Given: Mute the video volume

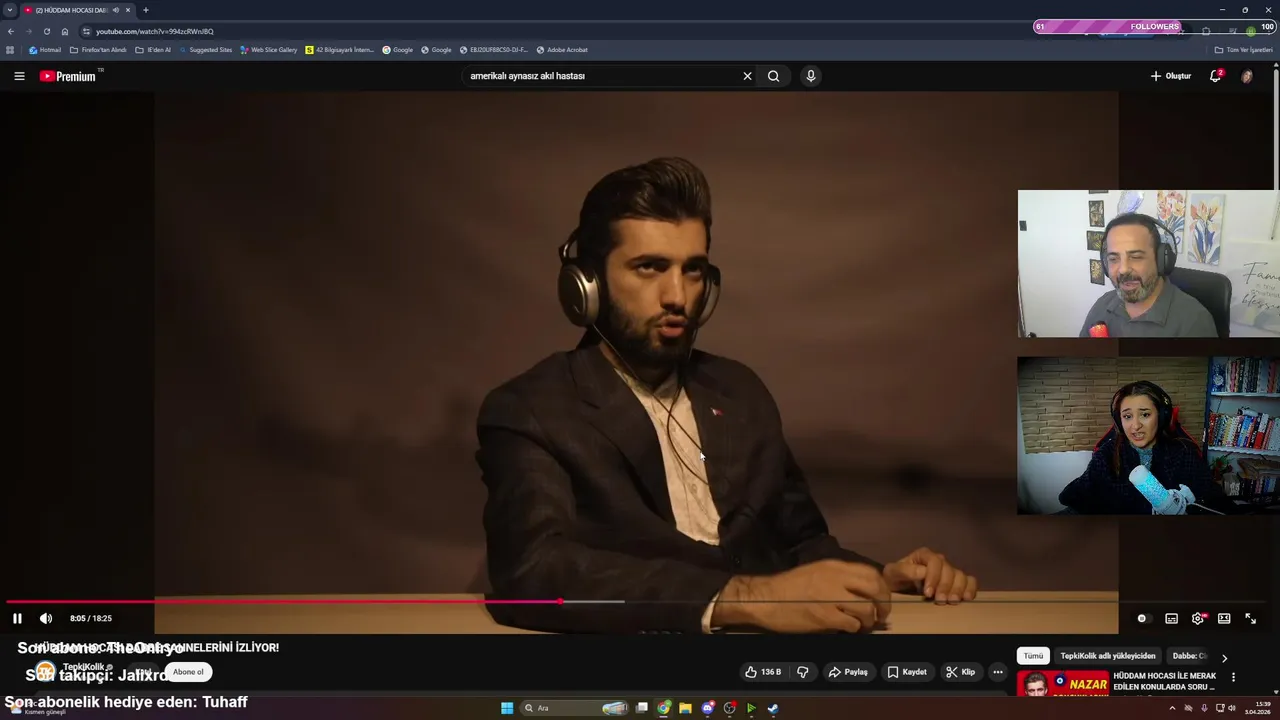Looking at the screenshot, I should 46,618.
